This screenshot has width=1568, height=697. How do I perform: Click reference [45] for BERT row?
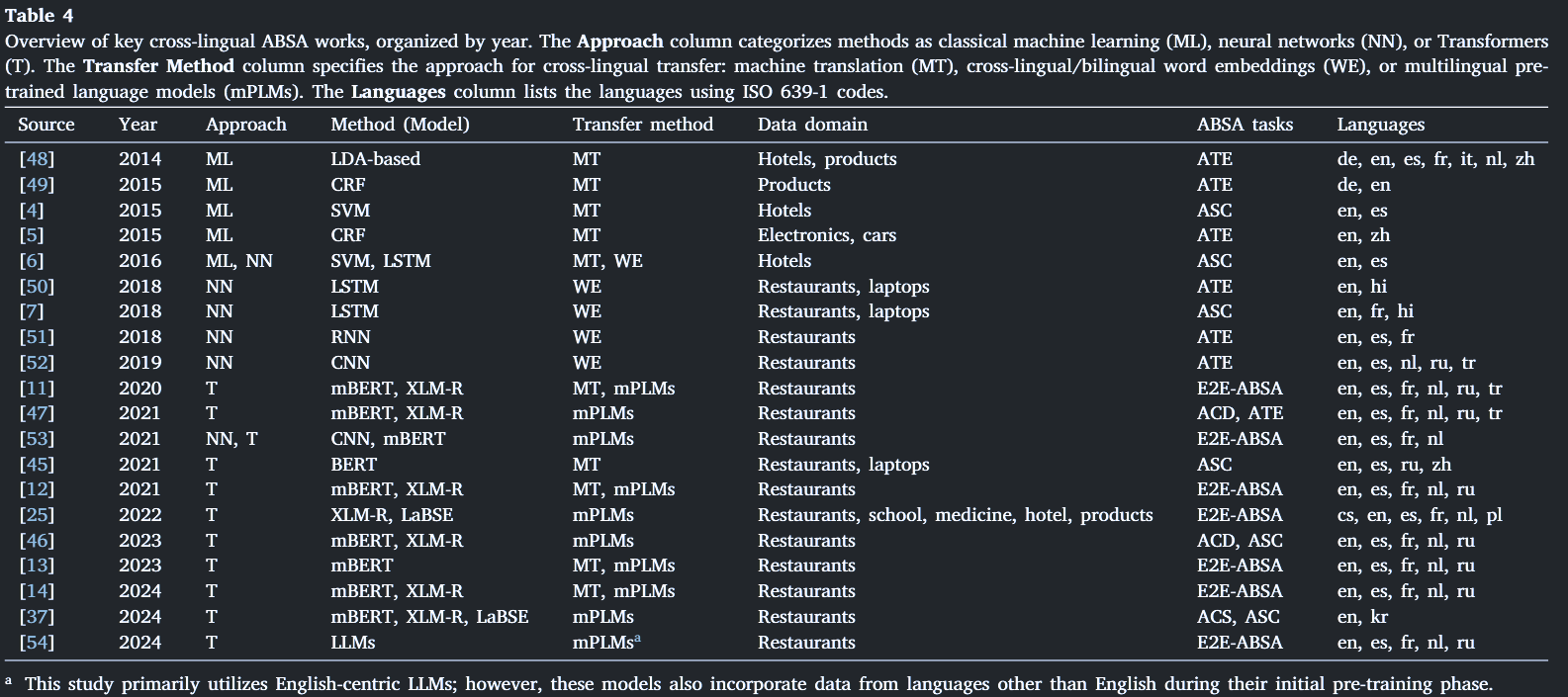pos(37,464)
